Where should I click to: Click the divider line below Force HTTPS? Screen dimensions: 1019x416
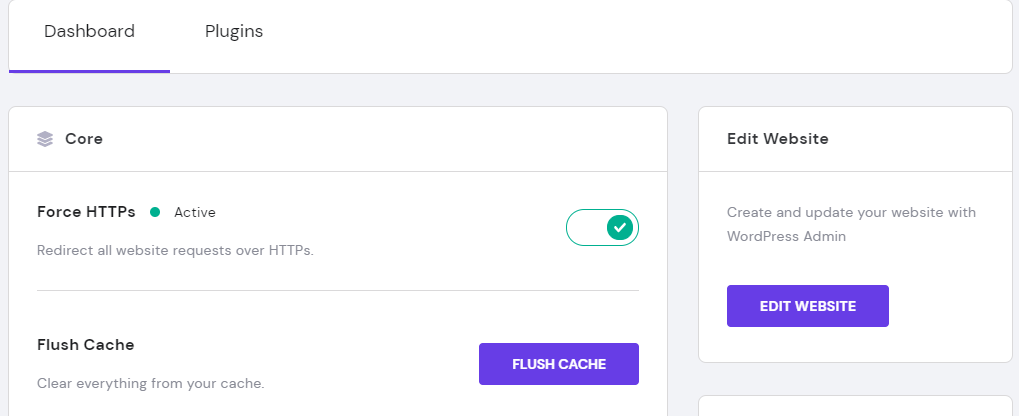pos(337,291)
